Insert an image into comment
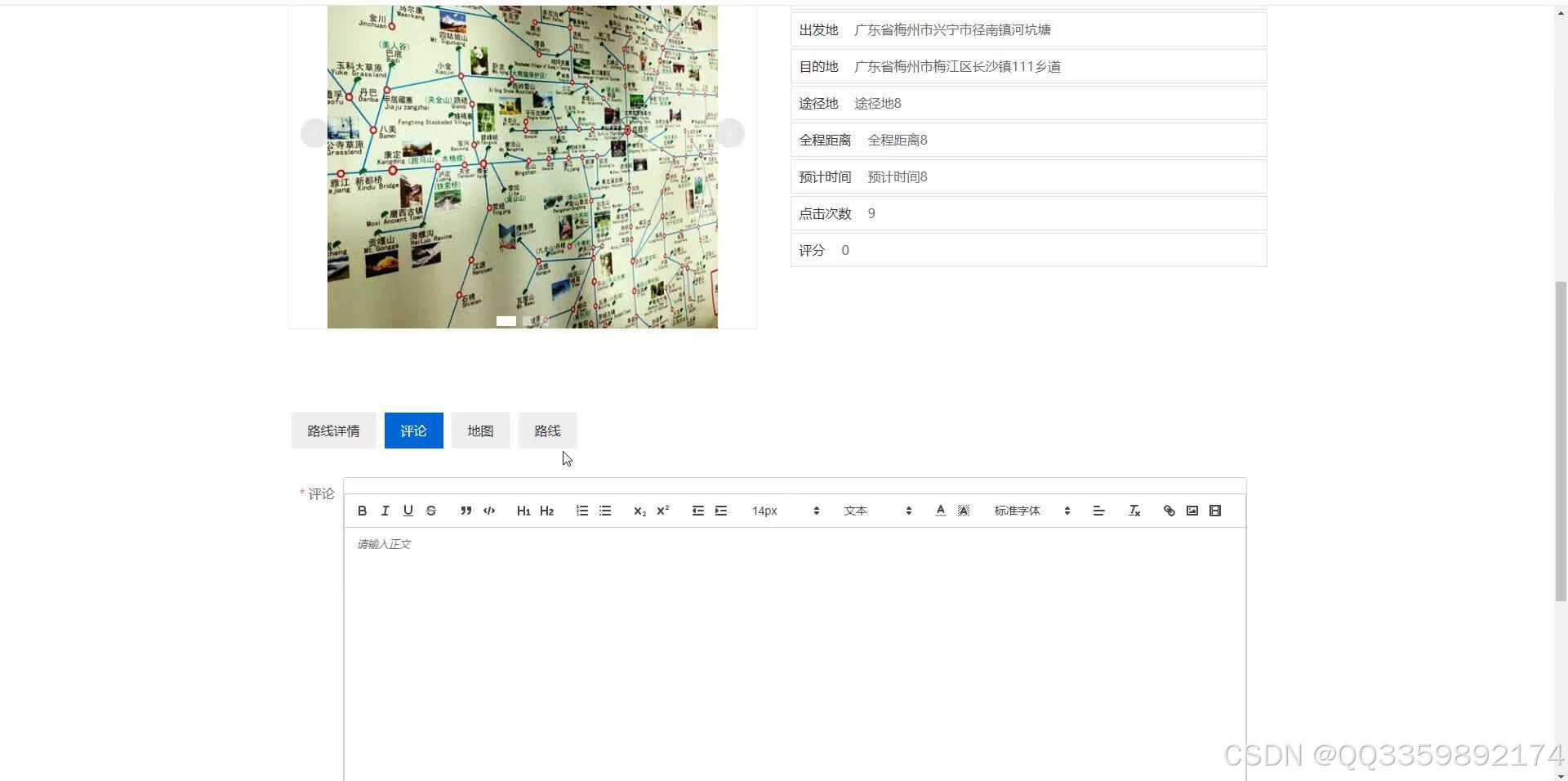This screenshot has width=1568, height=781. 1192,511
